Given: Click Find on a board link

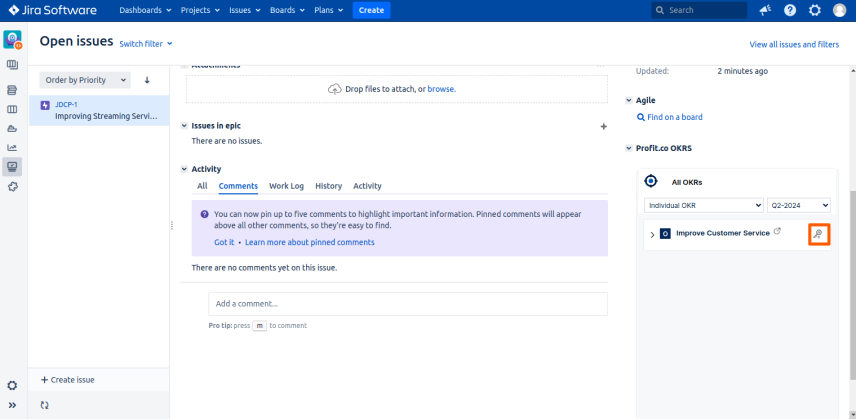Looking at the screenshot, I should click(x=675, y=117).
